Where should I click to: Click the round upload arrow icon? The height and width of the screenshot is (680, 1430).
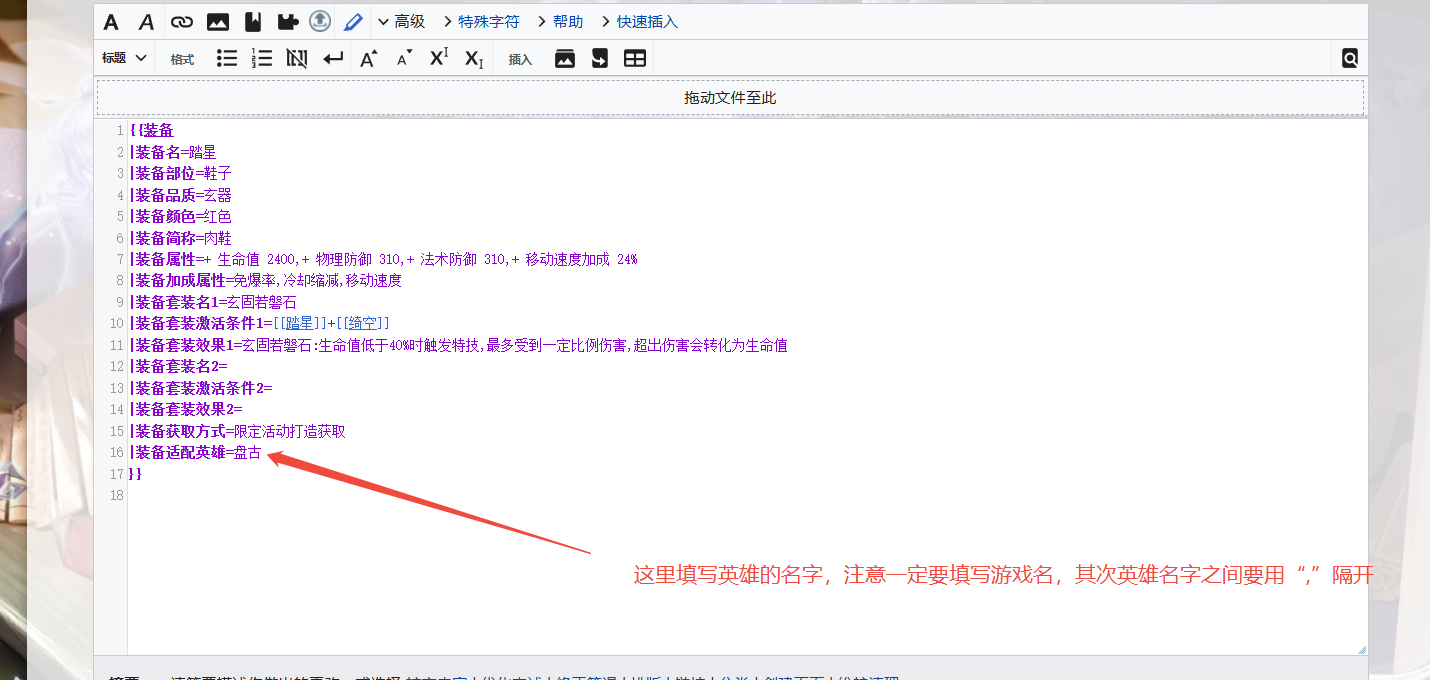[319, 21]
